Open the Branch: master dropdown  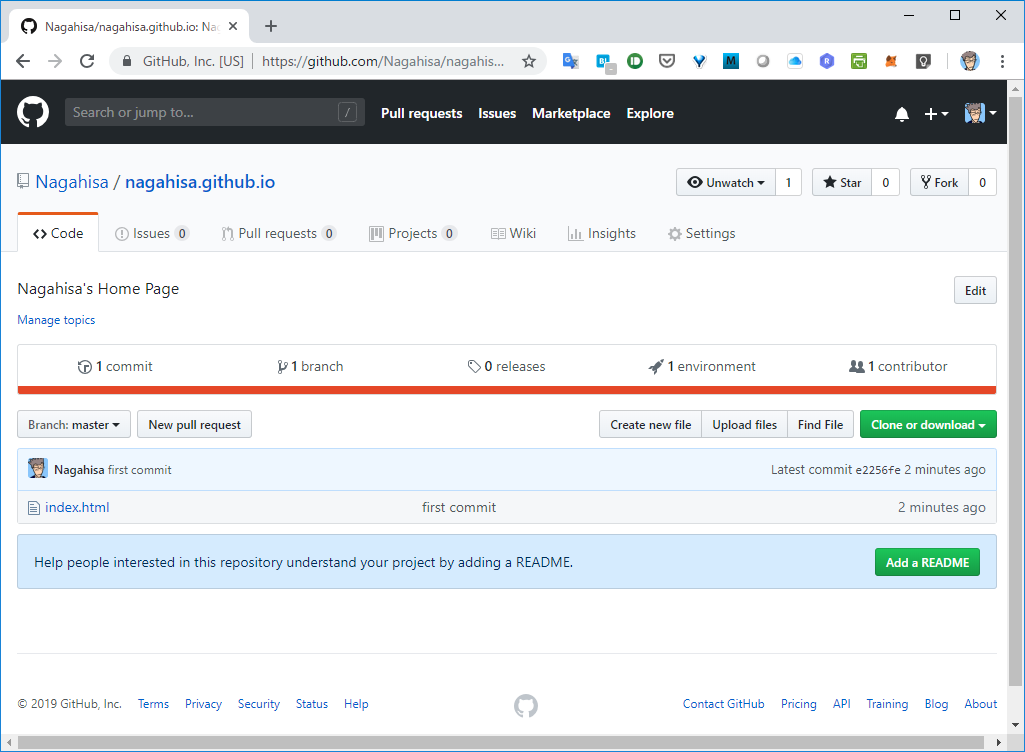[x=74, y=424]
